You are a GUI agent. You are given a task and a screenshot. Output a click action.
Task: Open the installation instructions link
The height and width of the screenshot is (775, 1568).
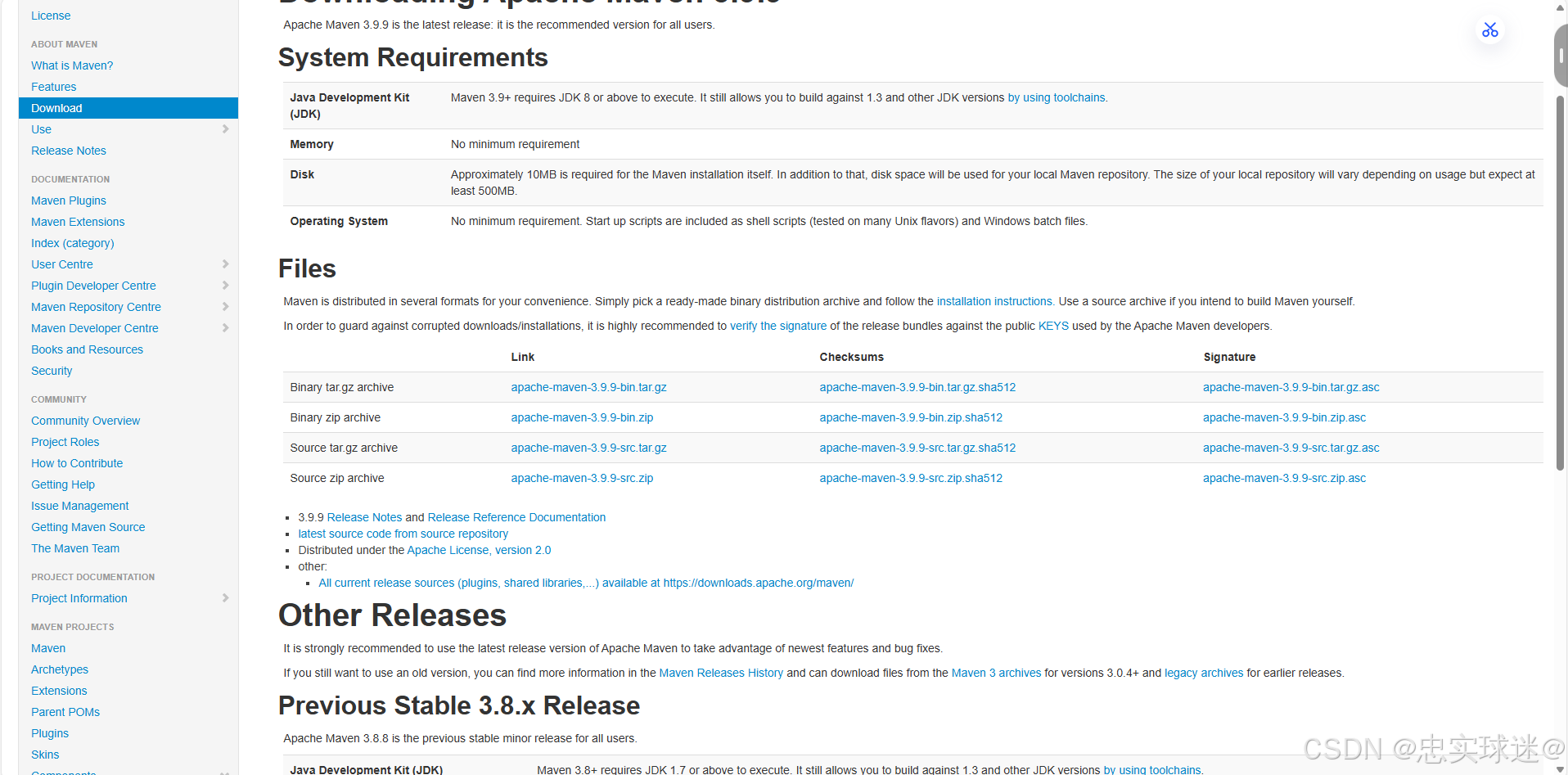[x=994, y=301]
